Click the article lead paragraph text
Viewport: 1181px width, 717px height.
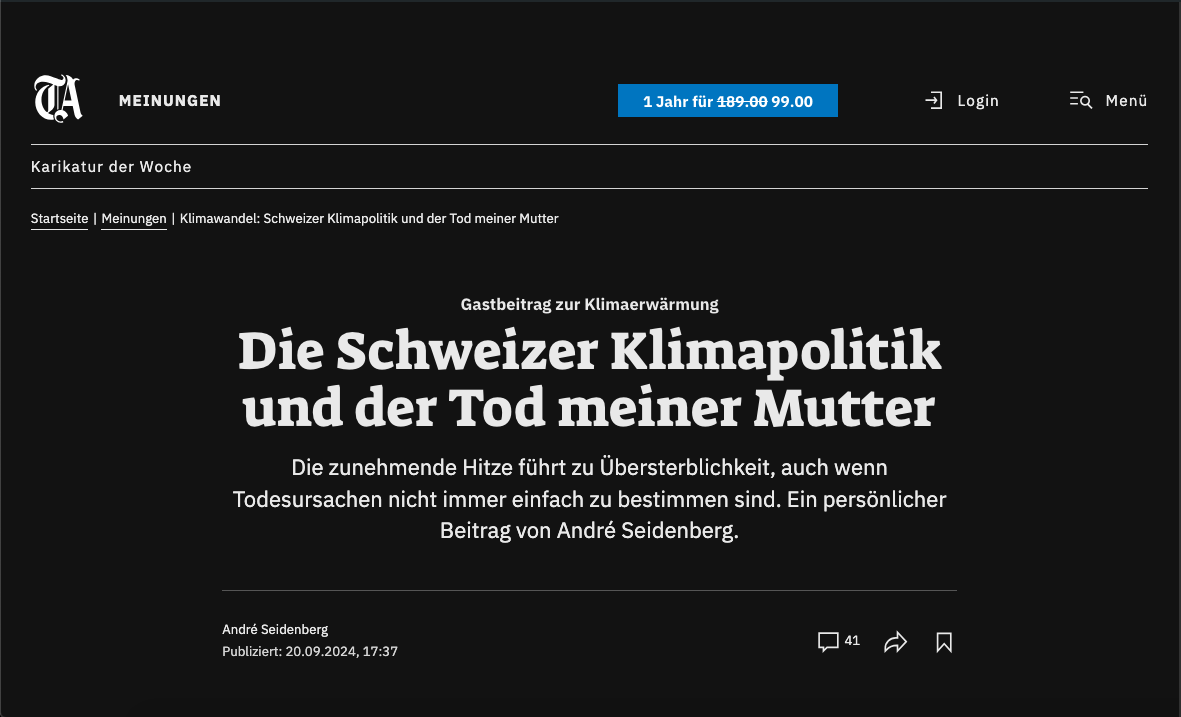pyautogui.click(x=589, y=499)
